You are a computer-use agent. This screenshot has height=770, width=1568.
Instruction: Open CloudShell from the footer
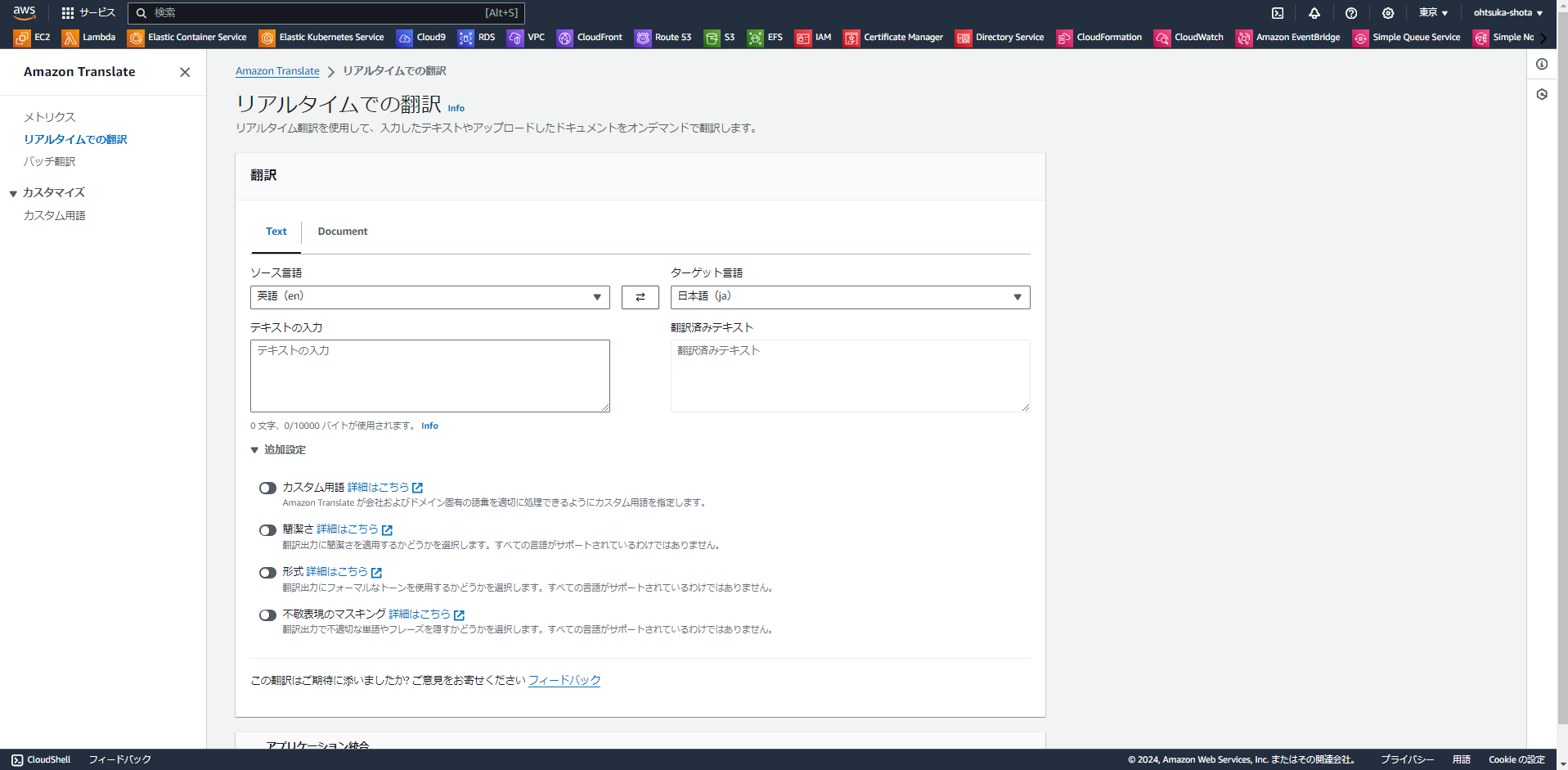point(41,759)
